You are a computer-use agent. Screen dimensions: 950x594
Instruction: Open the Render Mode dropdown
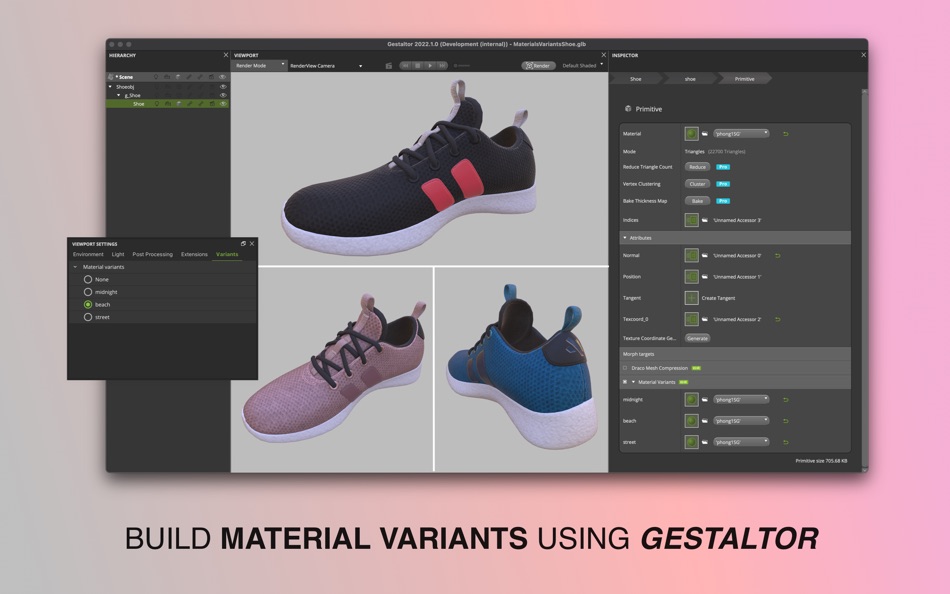coord(259,65)
